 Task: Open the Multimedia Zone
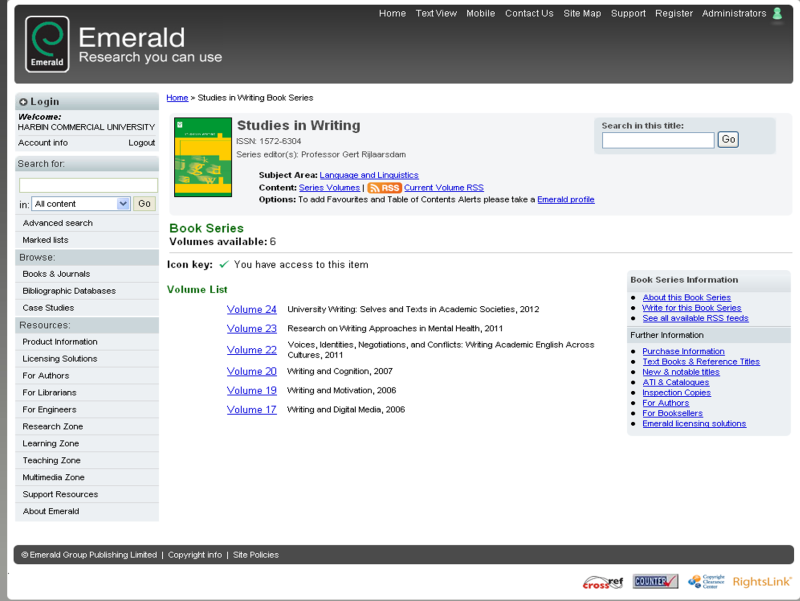54,477
